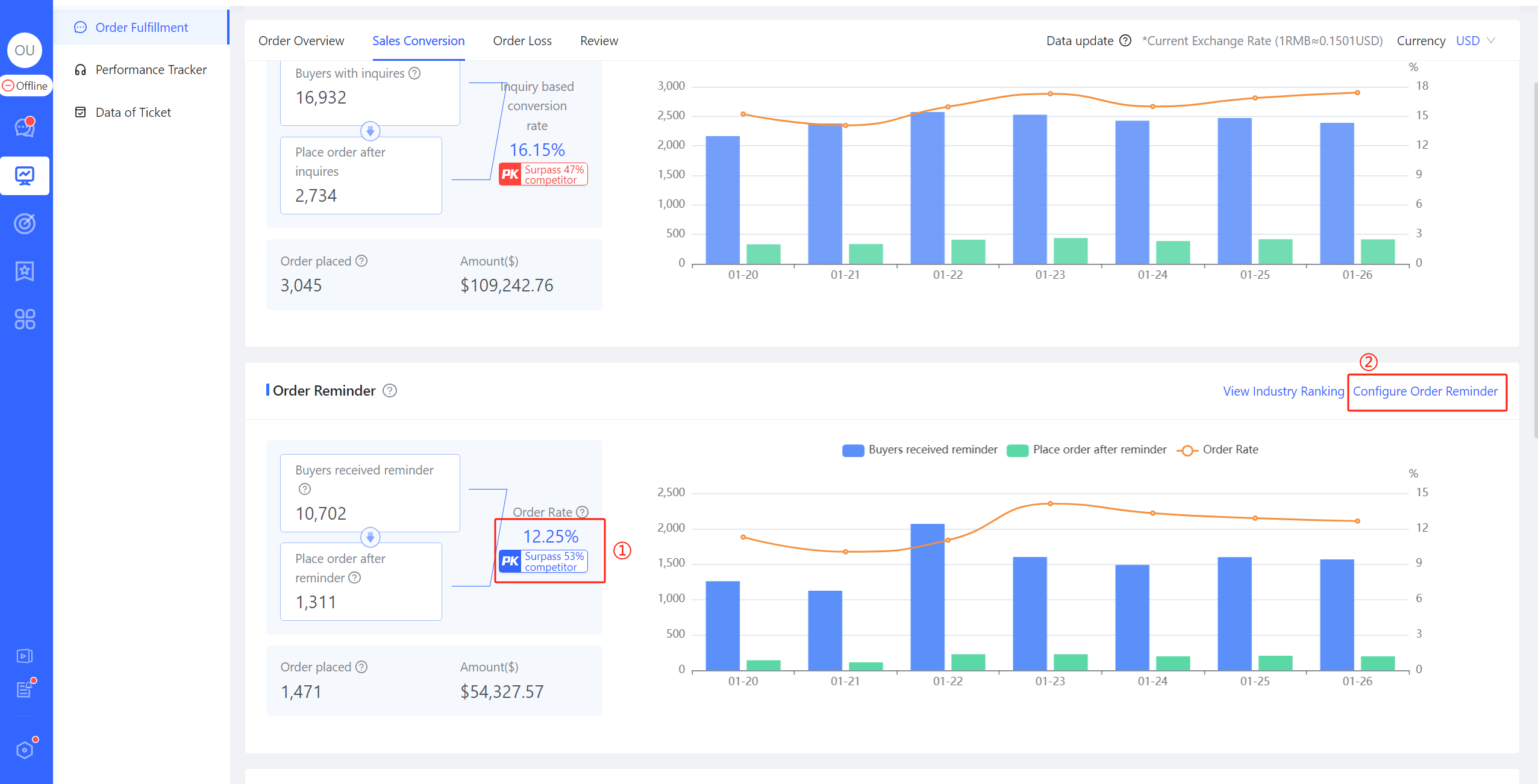Click the OU user avatar
This screenshot has width=1538, height=784.
[25, 50]
